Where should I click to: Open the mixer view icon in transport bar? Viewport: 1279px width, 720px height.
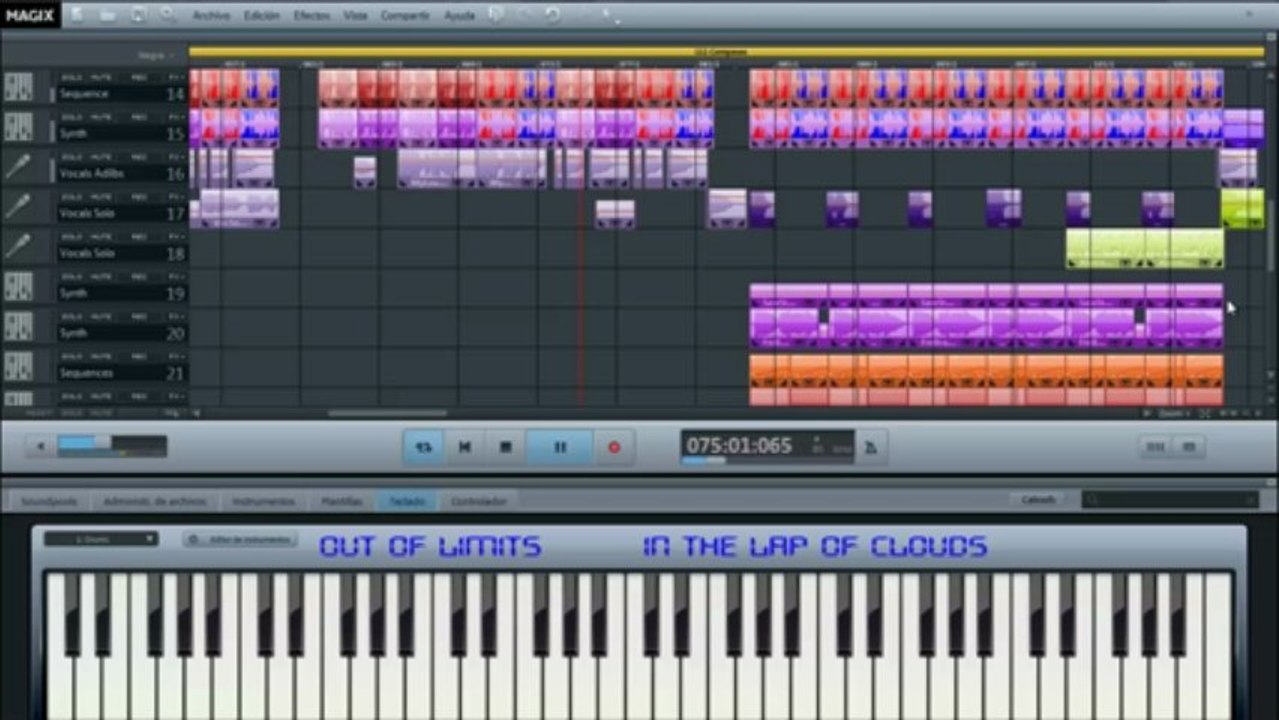coord(1155,447)
